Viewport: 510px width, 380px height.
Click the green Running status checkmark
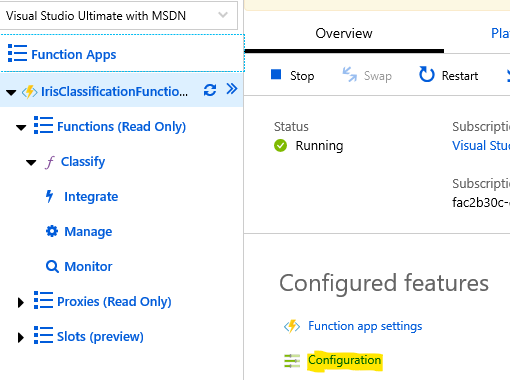click(280, 145)
